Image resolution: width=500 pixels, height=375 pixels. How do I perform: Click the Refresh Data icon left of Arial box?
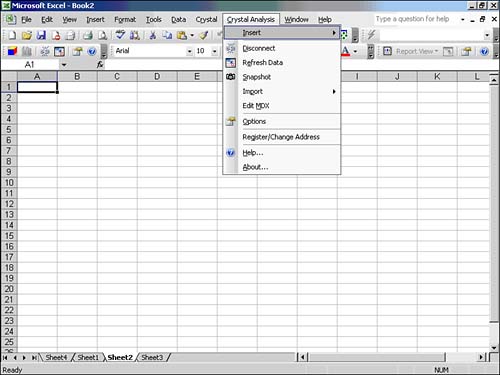(x=59, y=51)
